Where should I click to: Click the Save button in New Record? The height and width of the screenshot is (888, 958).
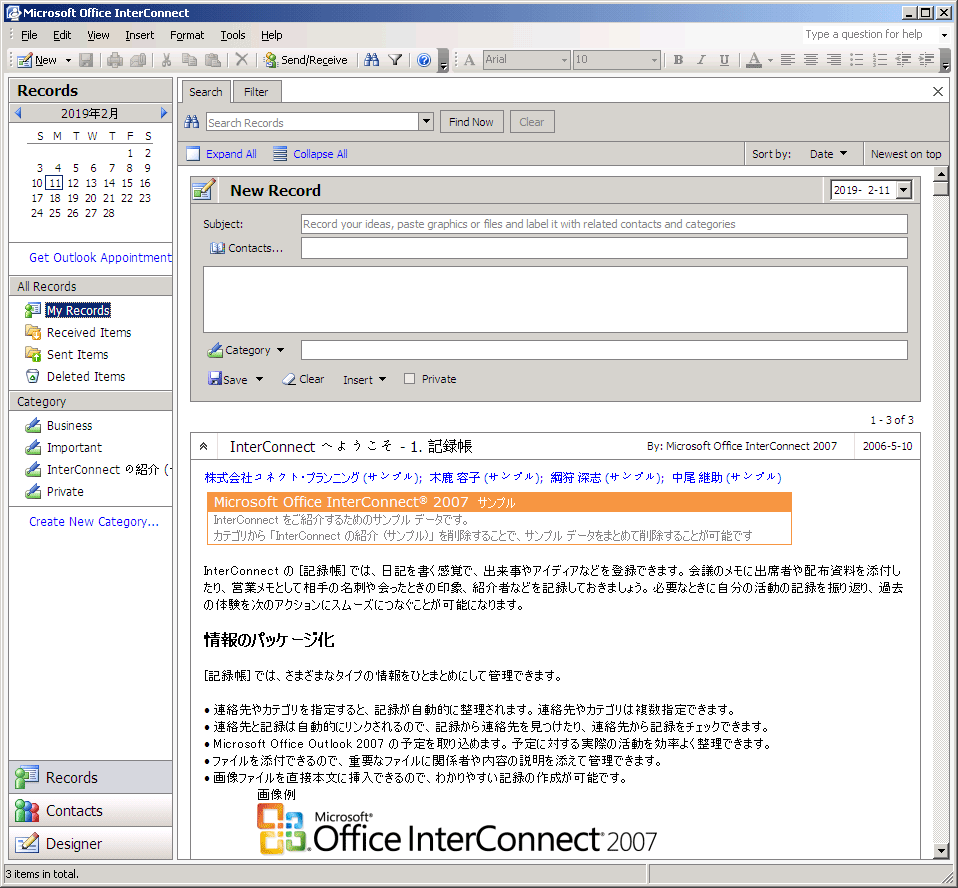pos(228,380)
